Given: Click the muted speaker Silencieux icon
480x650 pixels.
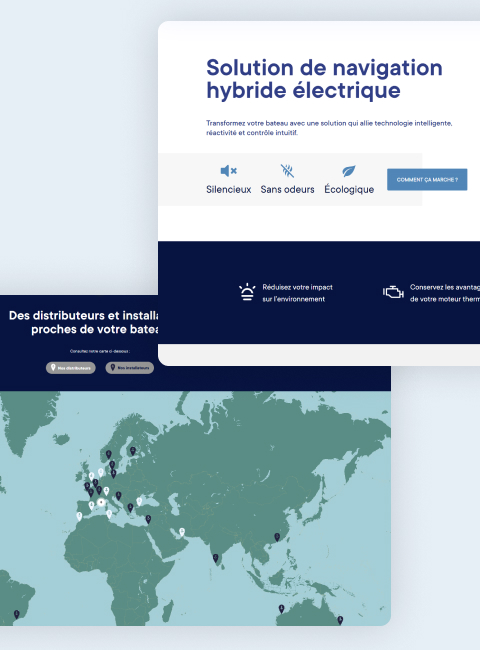Looking at the screenshot, I should (228, 170).
